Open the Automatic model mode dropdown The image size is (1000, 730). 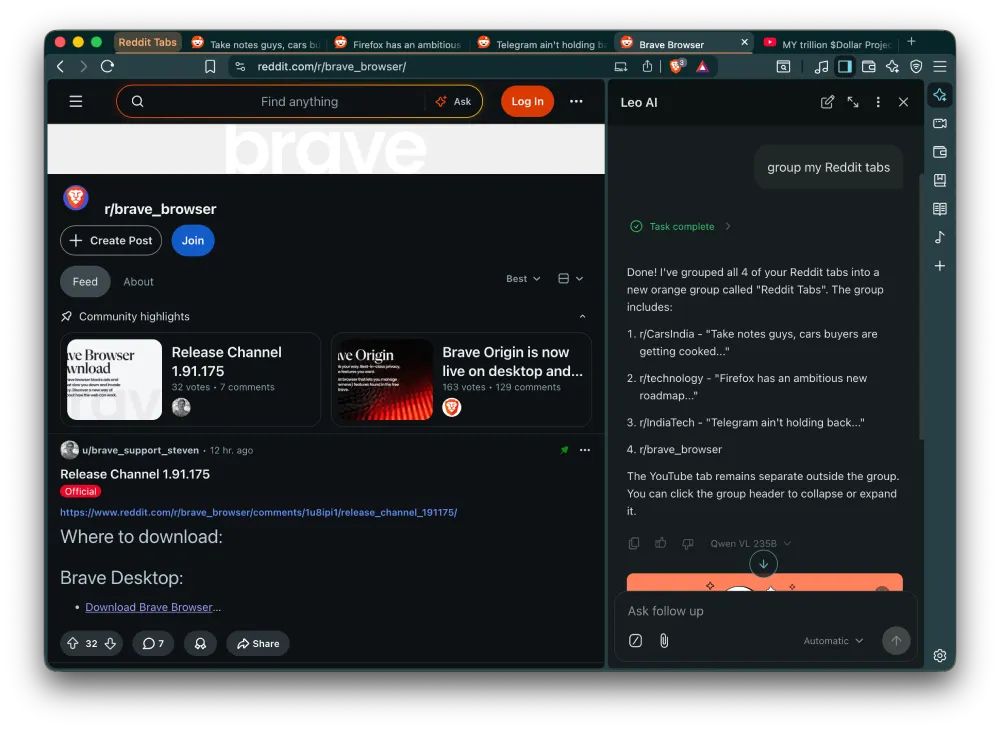click(833, 641)
